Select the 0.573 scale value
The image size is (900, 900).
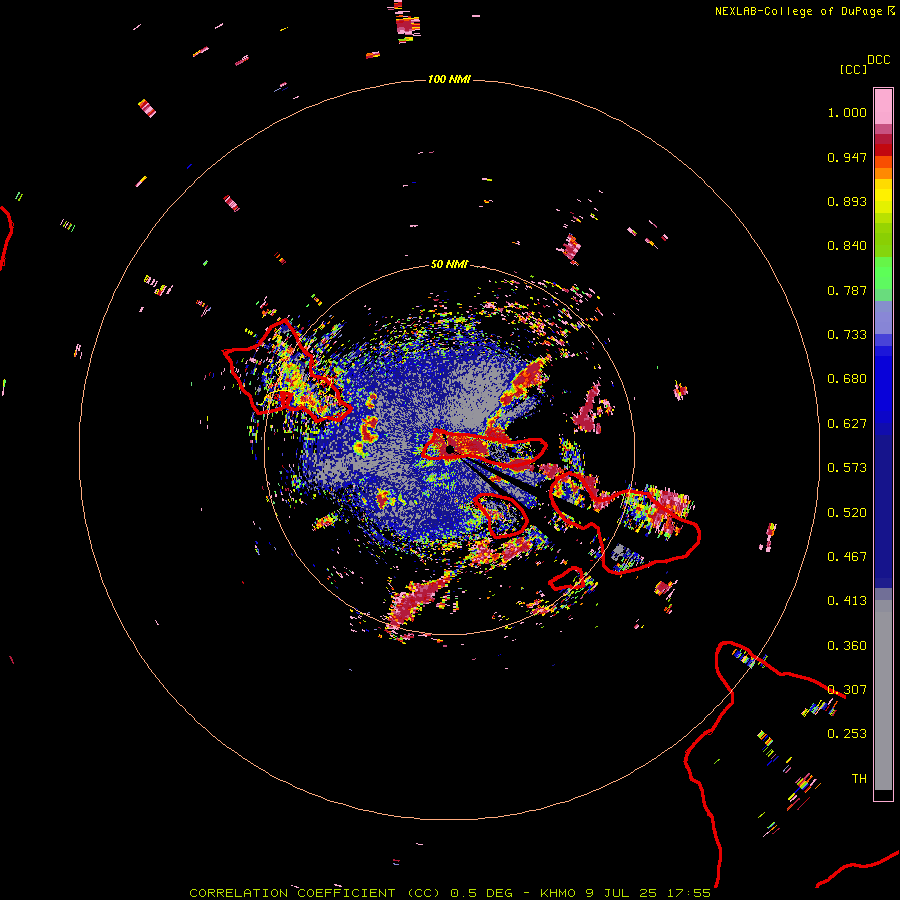847,468
